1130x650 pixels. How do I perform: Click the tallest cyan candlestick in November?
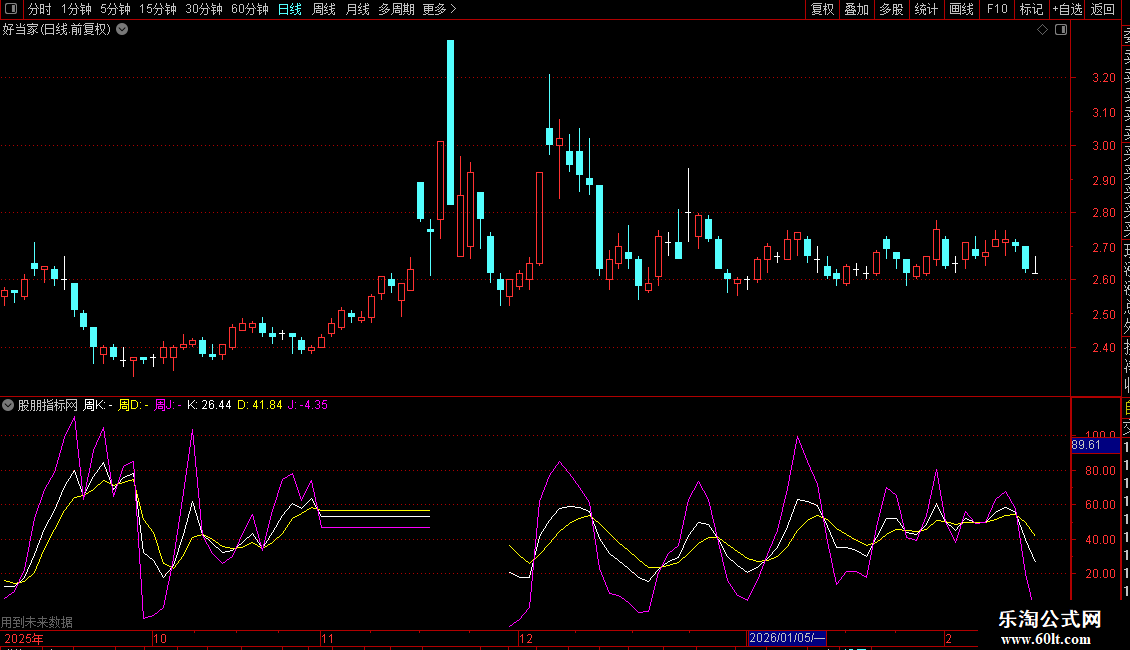point(450,123)
